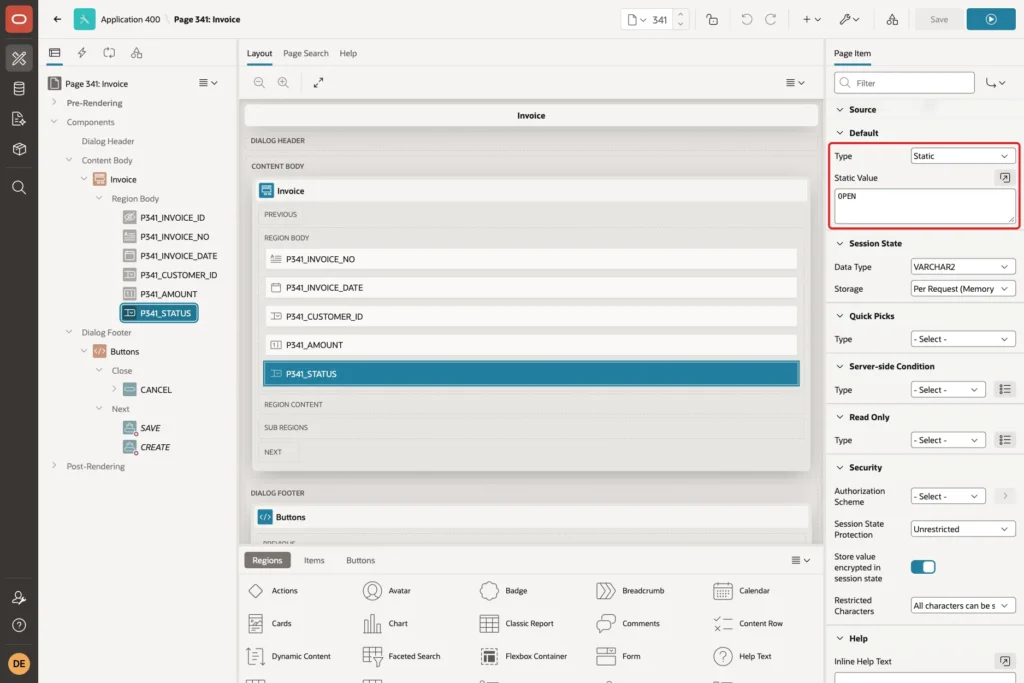The image size is (1024, 683).
Task: Open the Utilities wrench menu
Action: [849, 20]
